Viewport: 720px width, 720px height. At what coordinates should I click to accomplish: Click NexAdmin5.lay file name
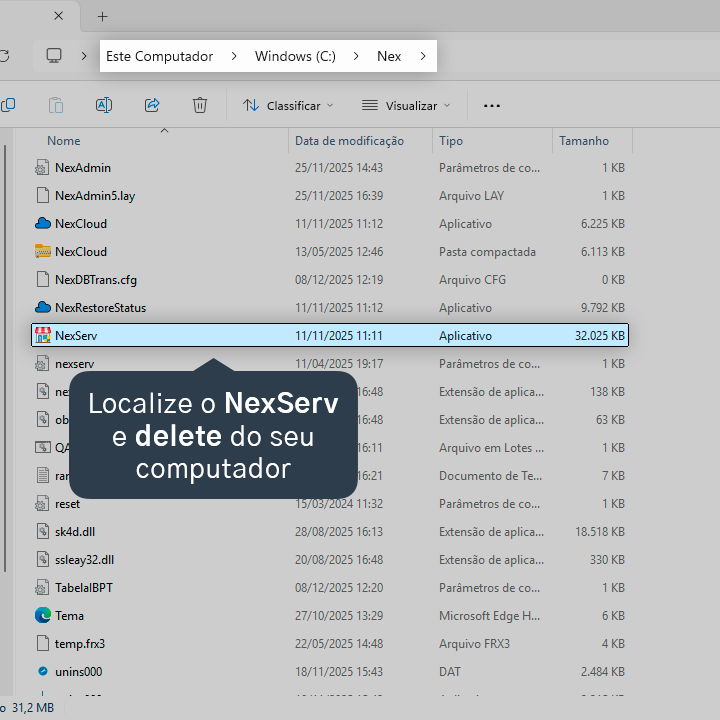click(95, 196)
